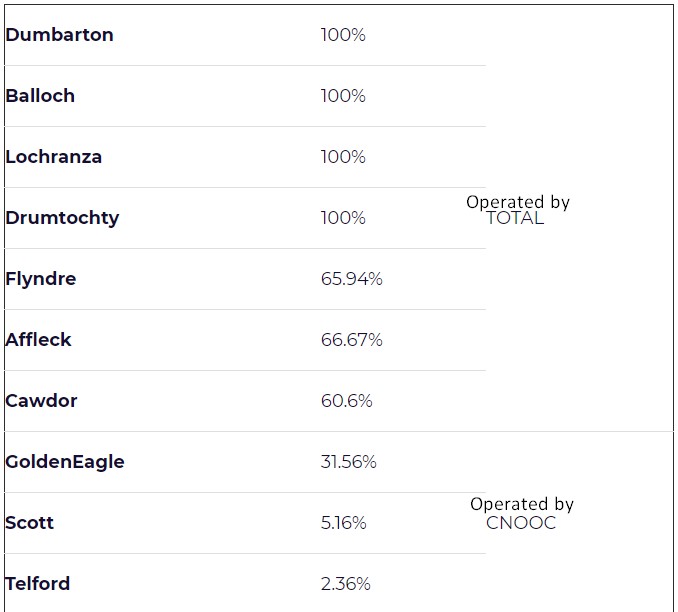Click the Dumbarton field name

pyautogui.click(x=60, y=35)
